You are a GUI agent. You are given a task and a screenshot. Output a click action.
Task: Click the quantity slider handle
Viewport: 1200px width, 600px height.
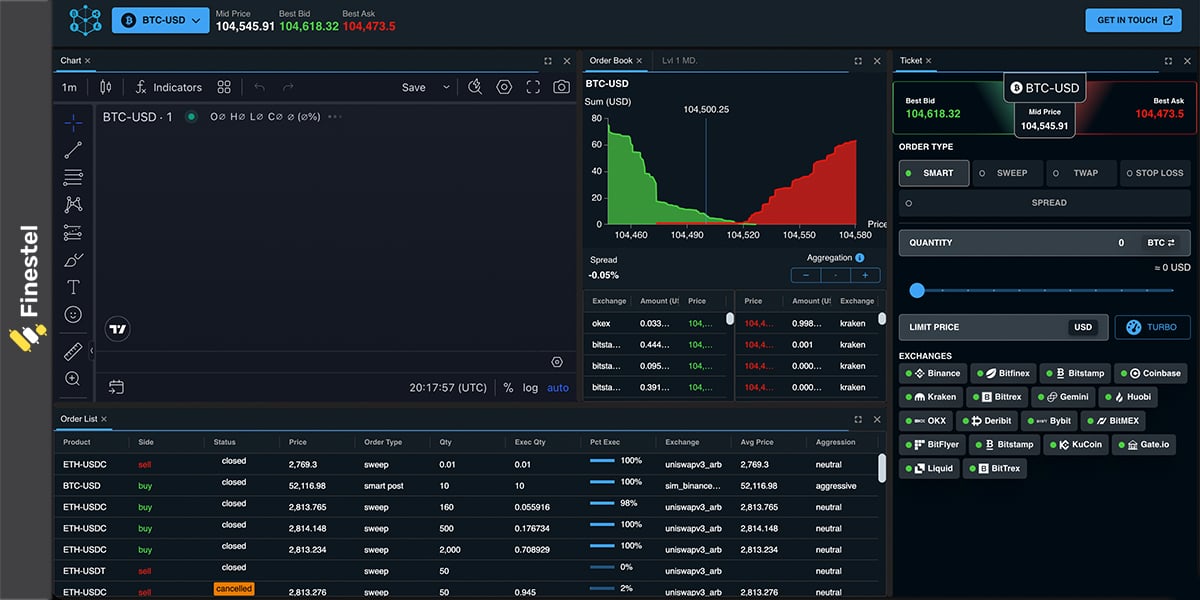(917, 290)
